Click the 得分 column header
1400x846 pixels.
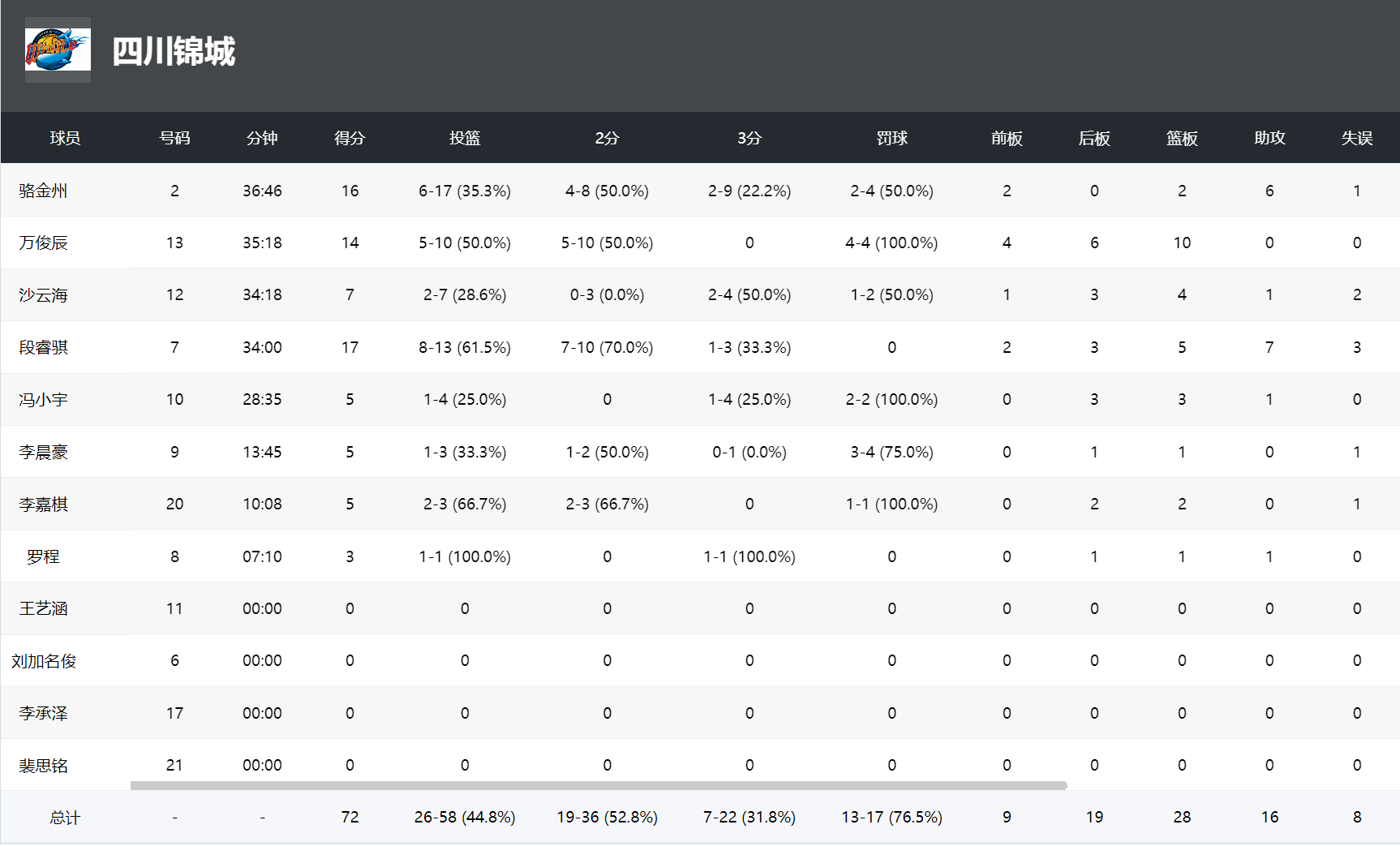coord(350,138)
